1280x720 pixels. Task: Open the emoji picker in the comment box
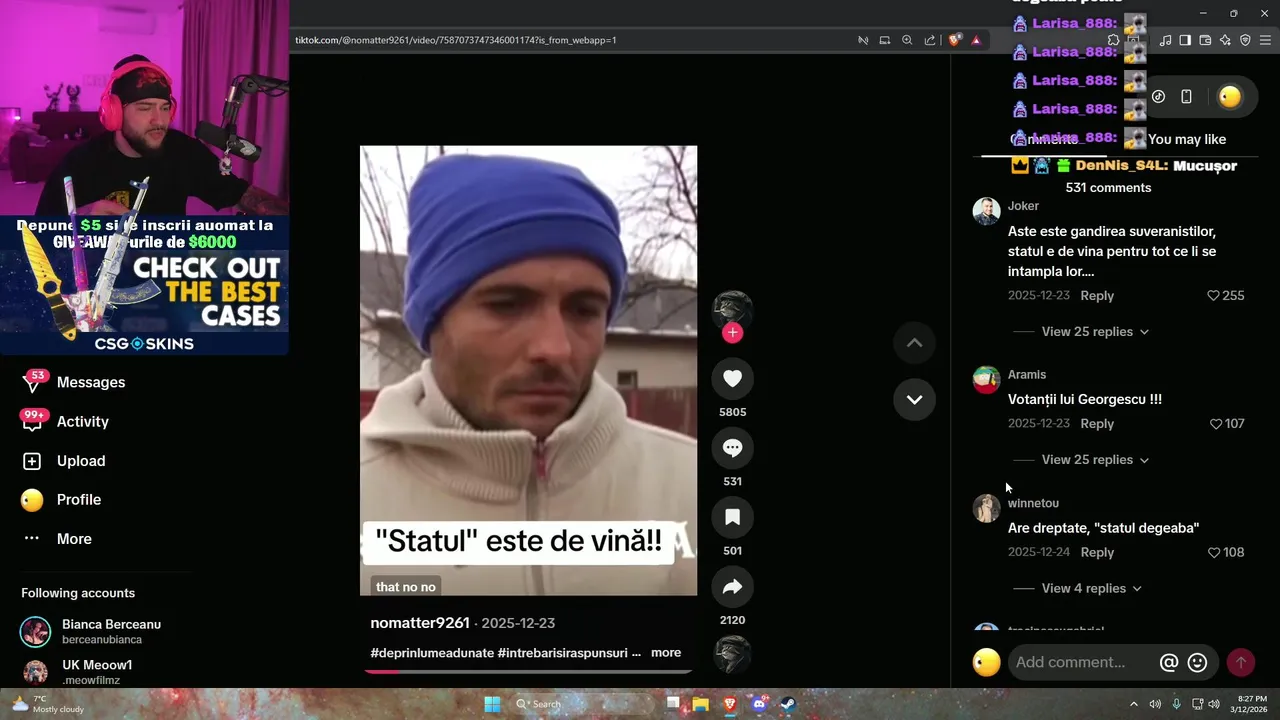pos(1197,662)
